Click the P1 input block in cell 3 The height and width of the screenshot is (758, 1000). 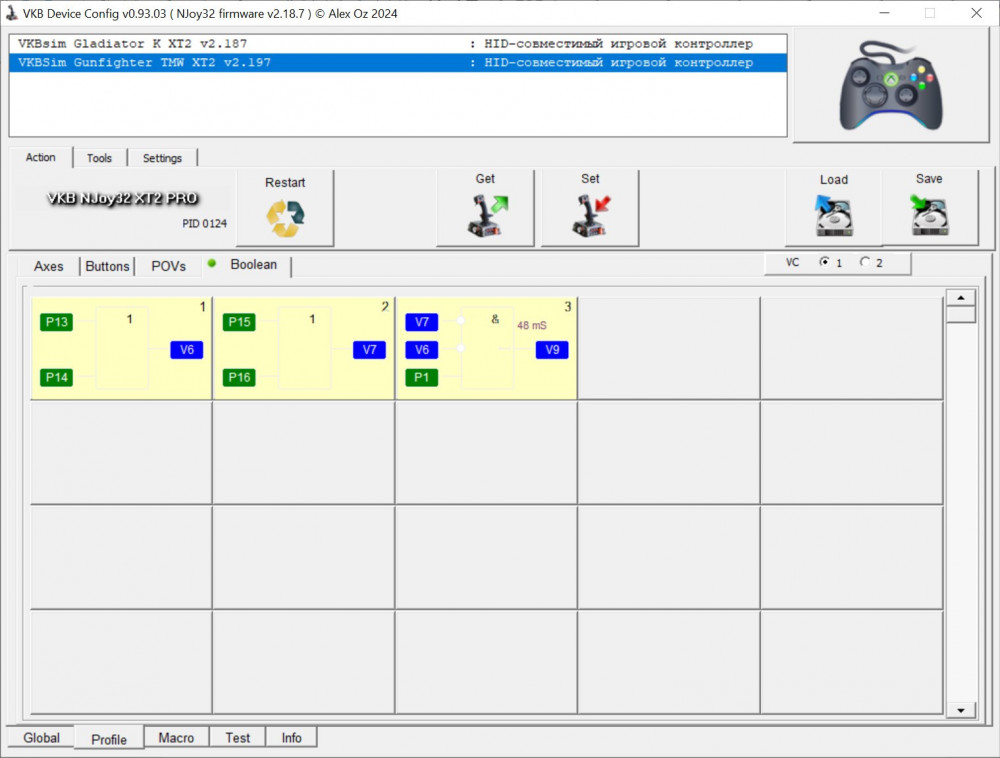tap(421, 378)
